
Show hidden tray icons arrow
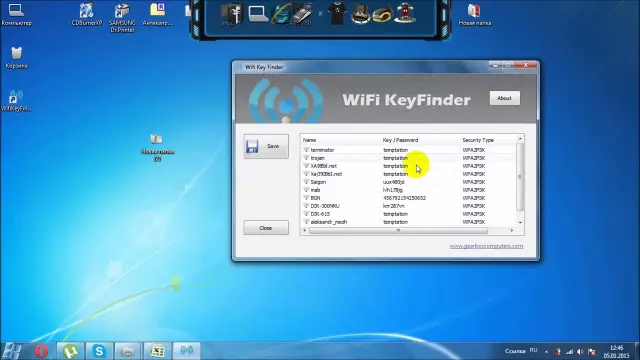click(546, 351)
